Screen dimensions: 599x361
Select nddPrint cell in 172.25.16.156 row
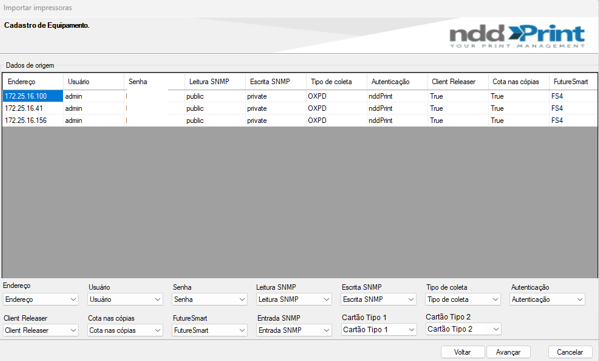pos(397,120)
